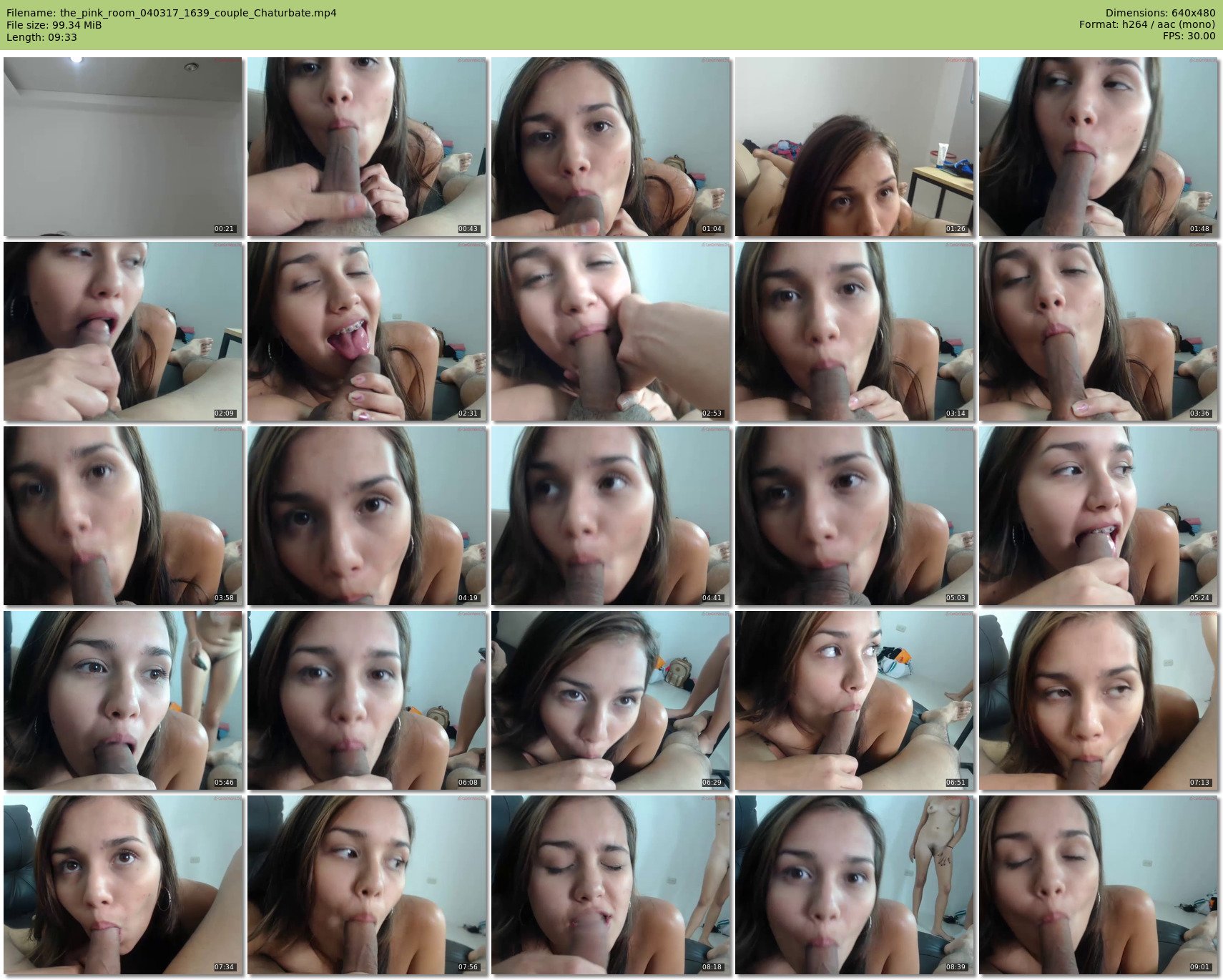Viewport: 1223px width, 980px height.
Task: Click the frame stamped 02:53
Action: 611,331
